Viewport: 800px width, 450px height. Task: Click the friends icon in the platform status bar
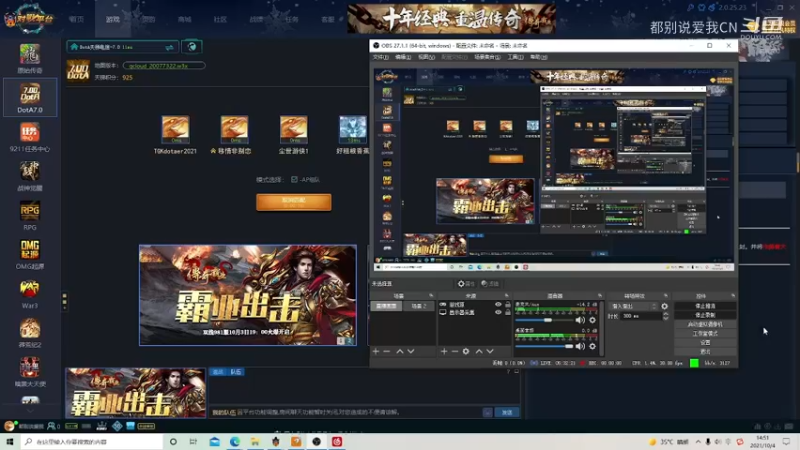52,426
